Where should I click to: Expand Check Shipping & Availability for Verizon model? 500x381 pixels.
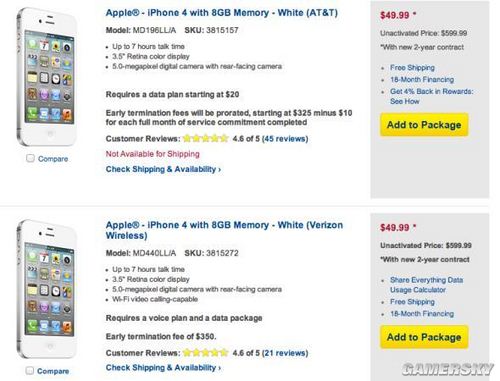tap(163, 368)
